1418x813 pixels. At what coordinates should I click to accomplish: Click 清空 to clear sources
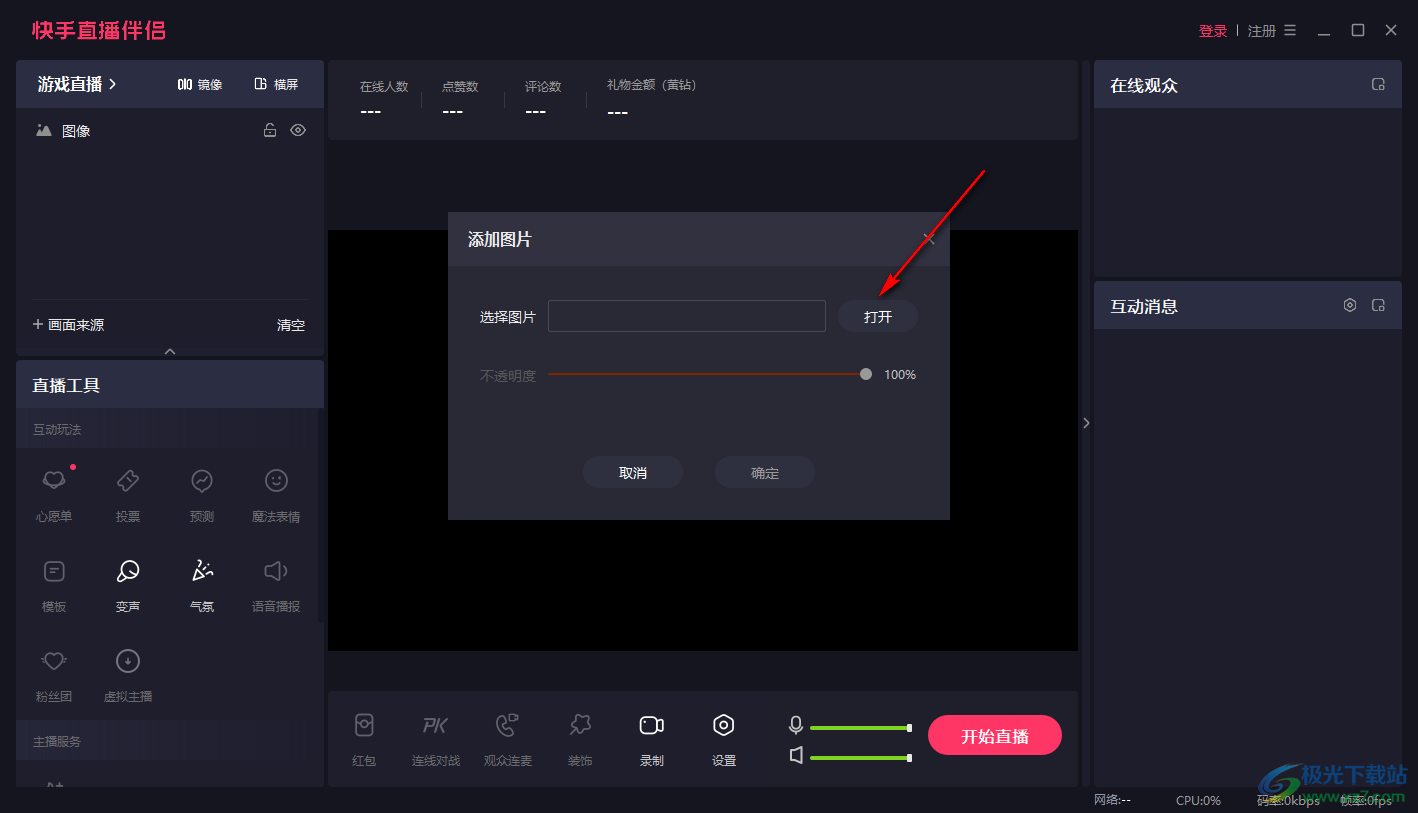coord(291,325)
